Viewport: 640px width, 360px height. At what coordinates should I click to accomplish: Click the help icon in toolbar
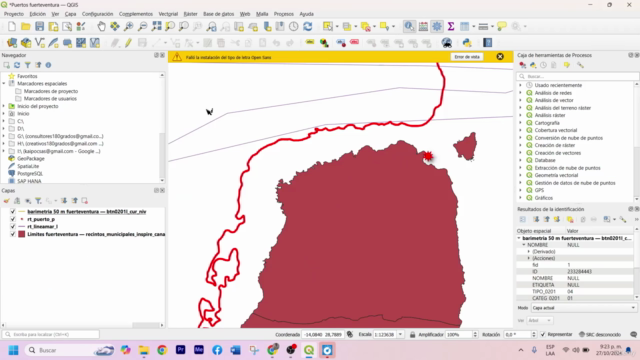tap(487, 42)
